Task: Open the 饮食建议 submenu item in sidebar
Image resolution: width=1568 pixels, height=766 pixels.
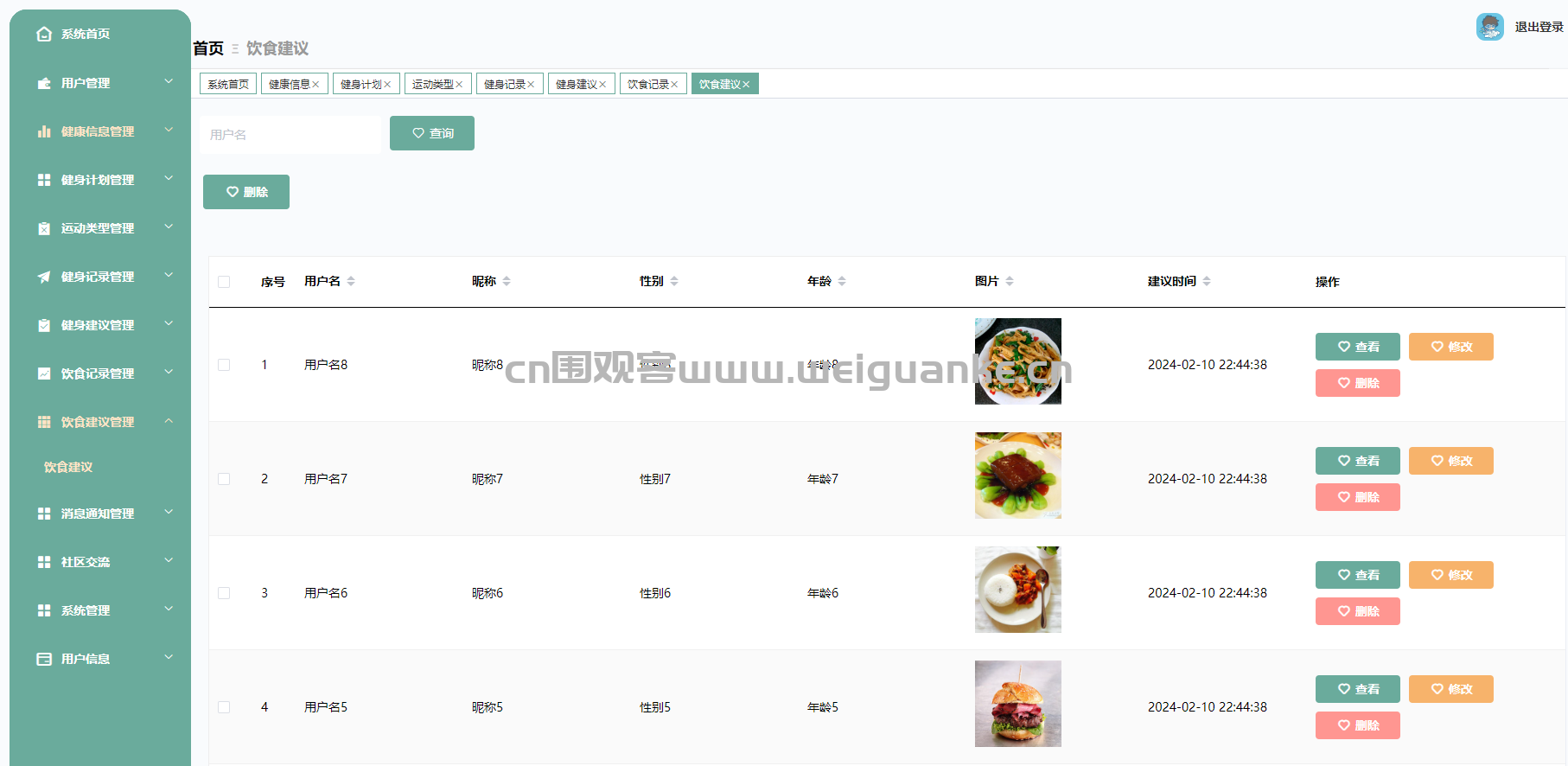Action: click(68, 467)
